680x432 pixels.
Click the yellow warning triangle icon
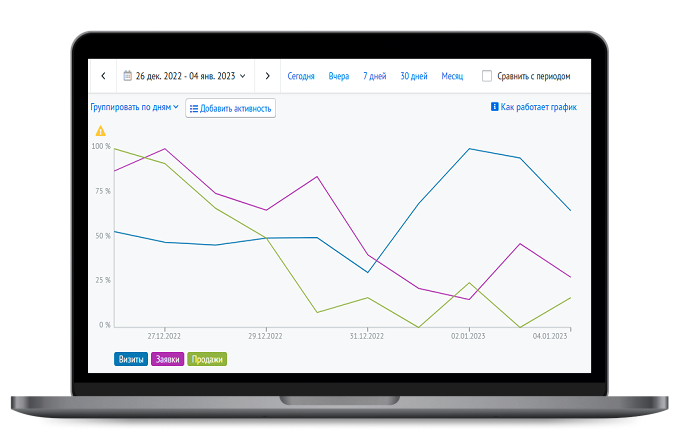(x=101, y=131)
